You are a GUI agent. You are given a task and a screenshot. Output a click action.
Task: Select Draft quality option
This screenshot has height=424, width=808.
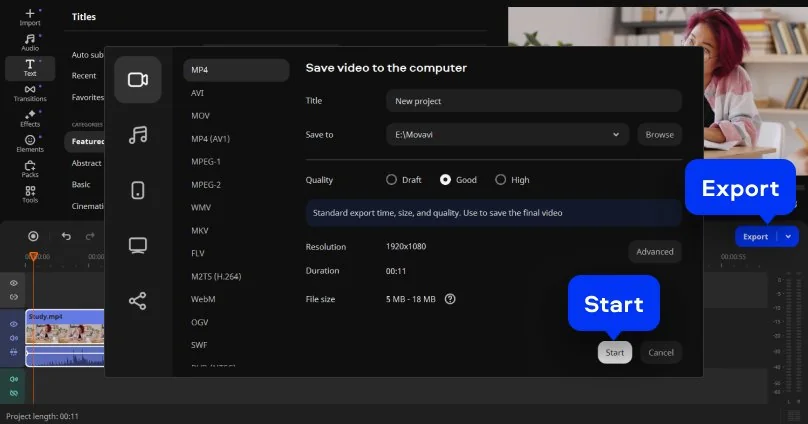403,180
